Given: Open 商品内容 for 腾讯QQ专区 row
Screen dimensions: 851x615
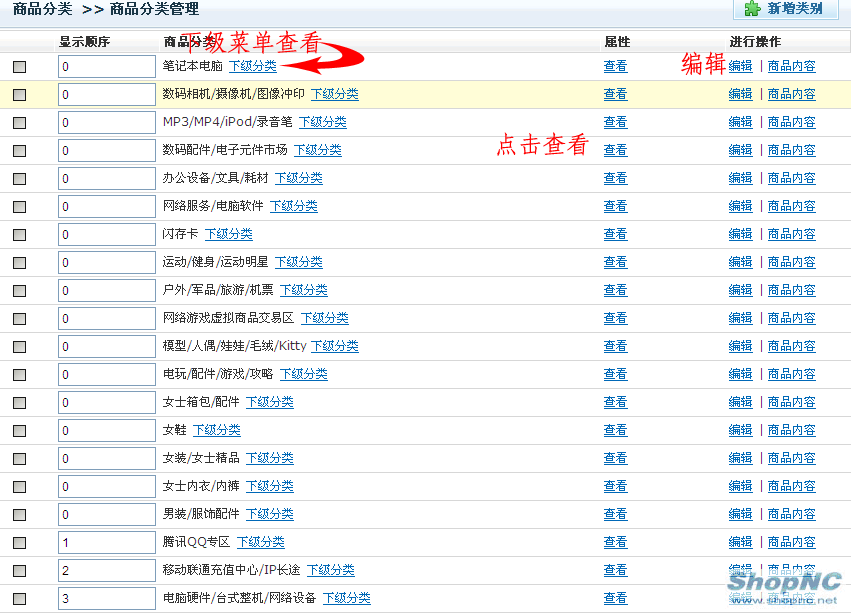Looking at the screenshot, I should pyautogui.click(x=792, y=542).
